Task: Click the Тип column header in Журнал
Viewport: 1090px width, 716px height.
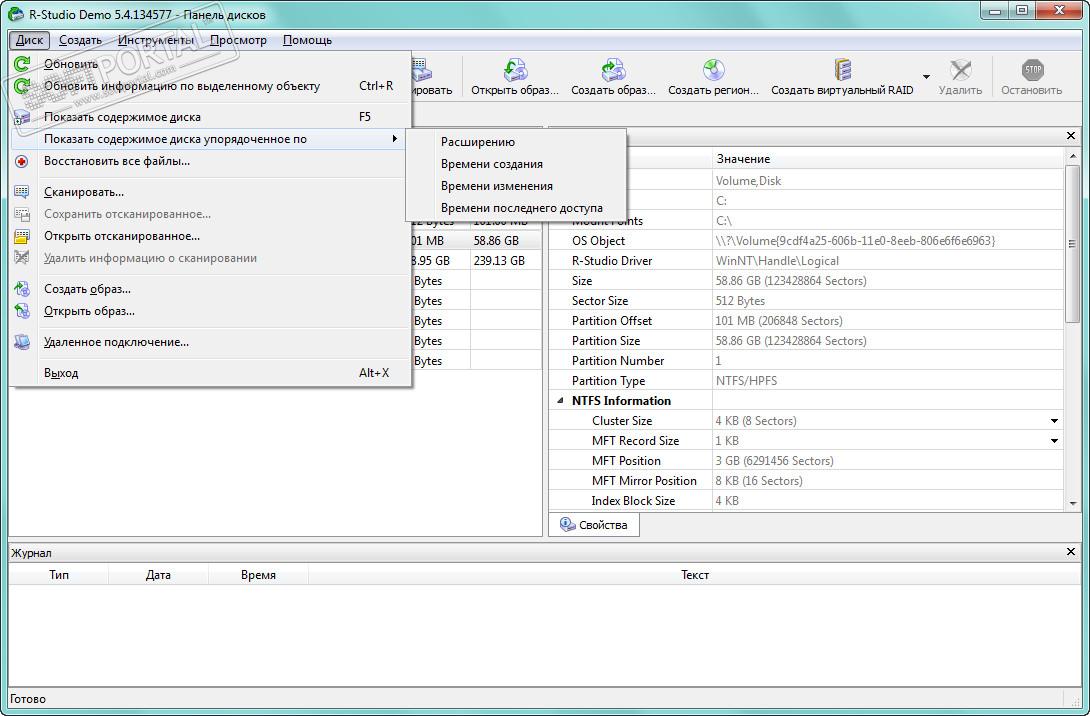Action: coord(59,575)
